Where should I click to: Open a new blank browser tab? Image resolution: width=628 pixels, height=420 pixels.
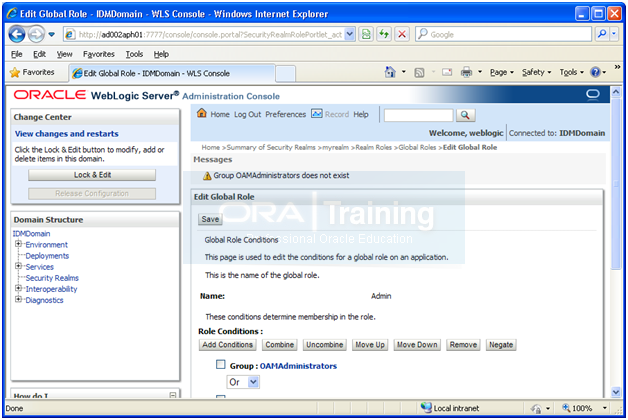286,74
